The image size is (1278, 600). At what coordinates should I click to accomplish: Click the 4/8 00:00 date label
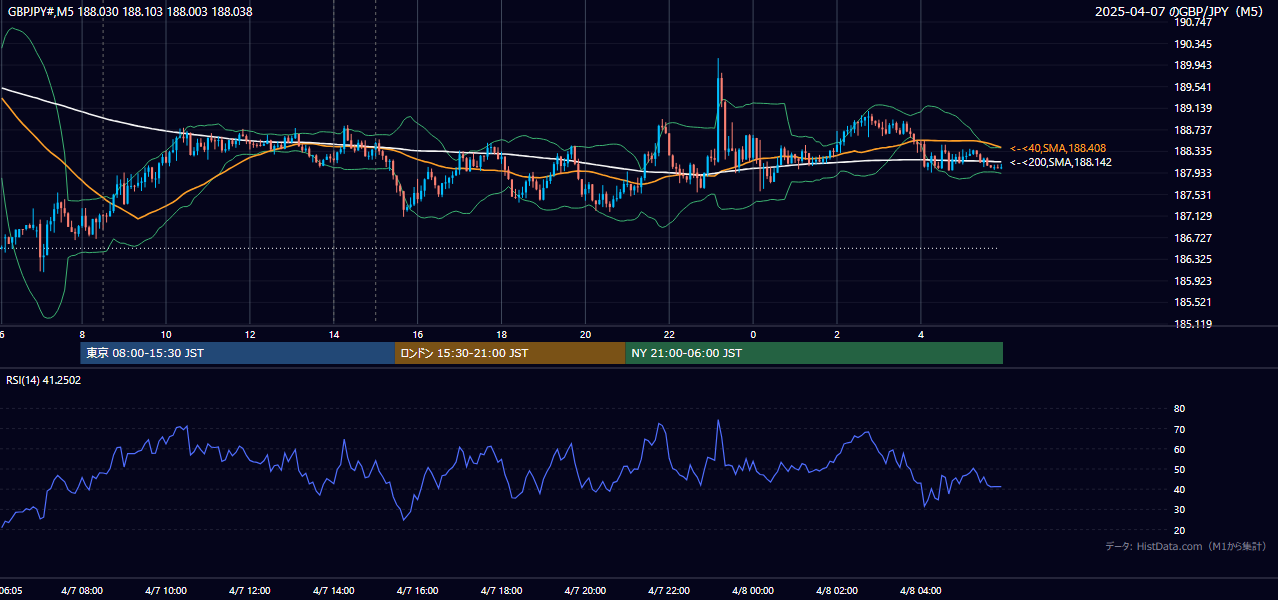point(753,591)
